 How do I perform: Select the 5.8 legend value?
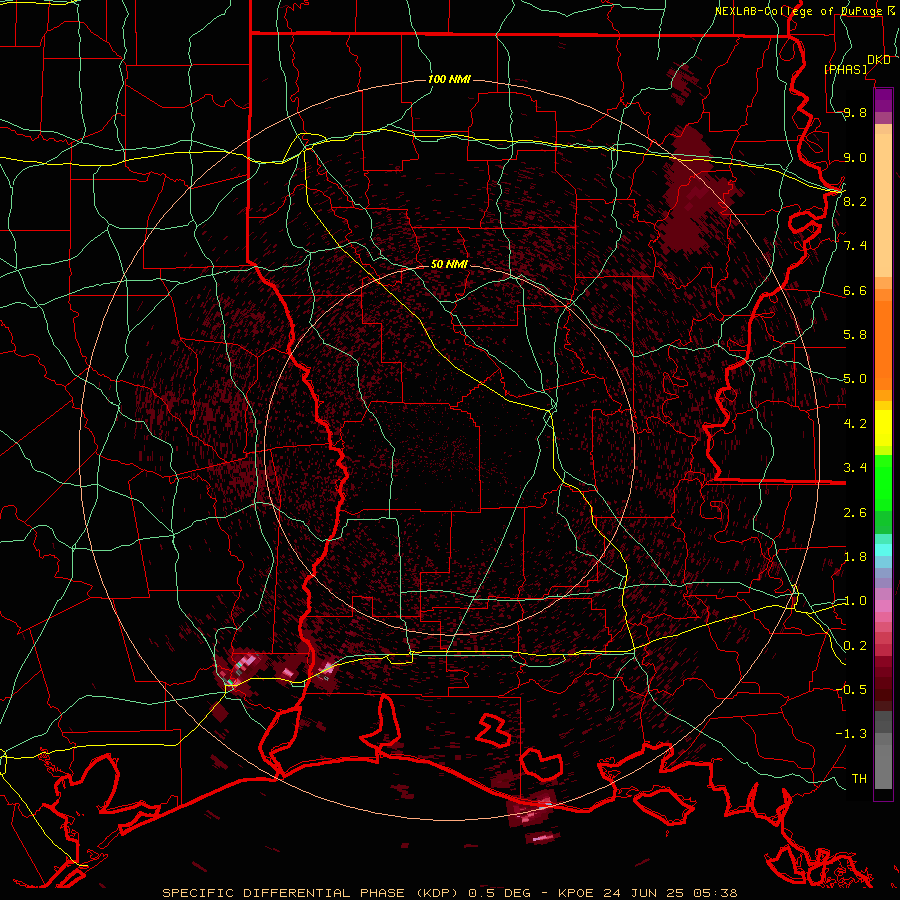click(855, 335)
